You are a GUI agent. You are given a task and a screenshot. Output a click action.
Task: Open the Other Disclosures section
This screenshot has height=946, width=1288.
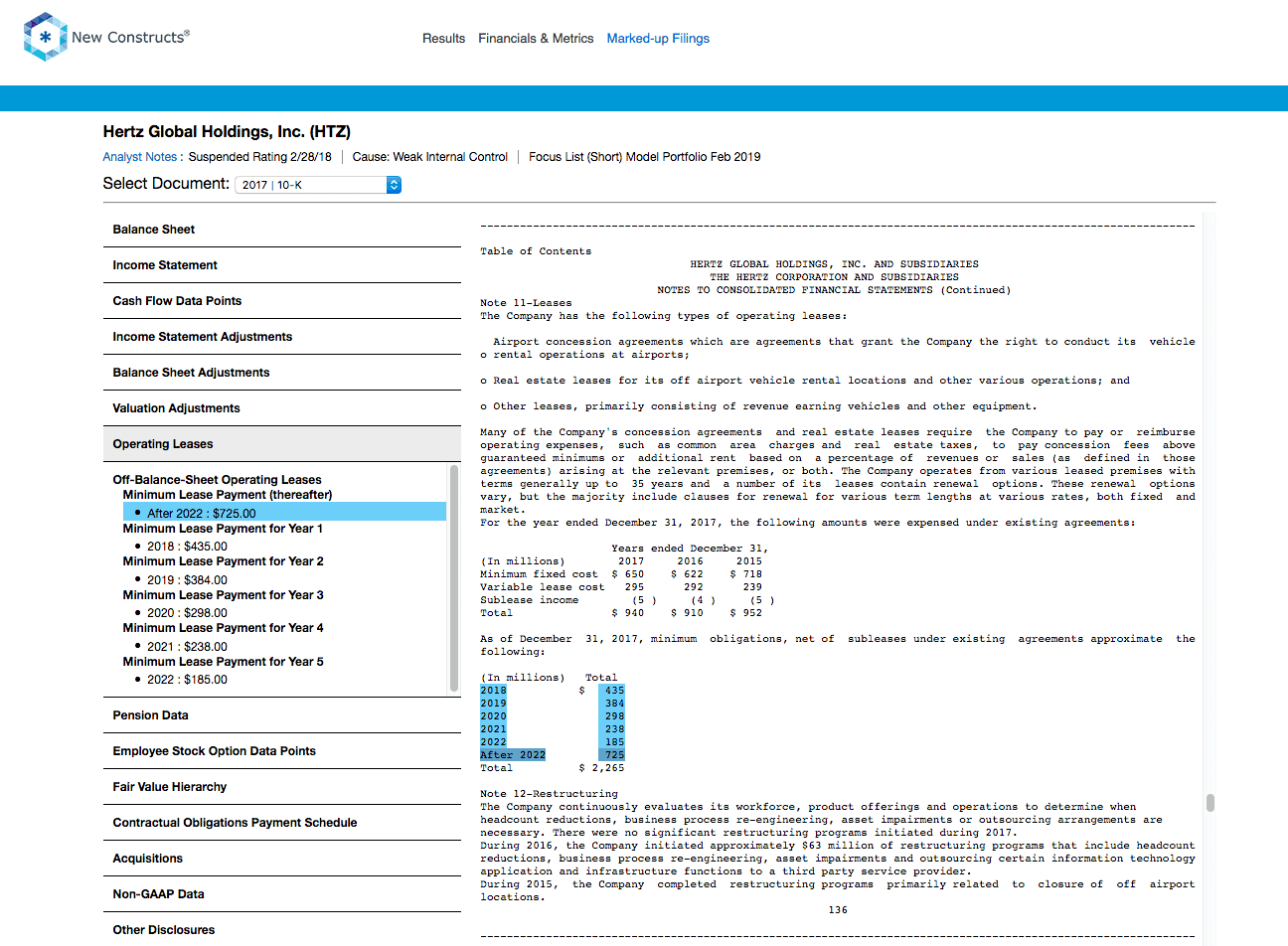click(x=282, y=930)
